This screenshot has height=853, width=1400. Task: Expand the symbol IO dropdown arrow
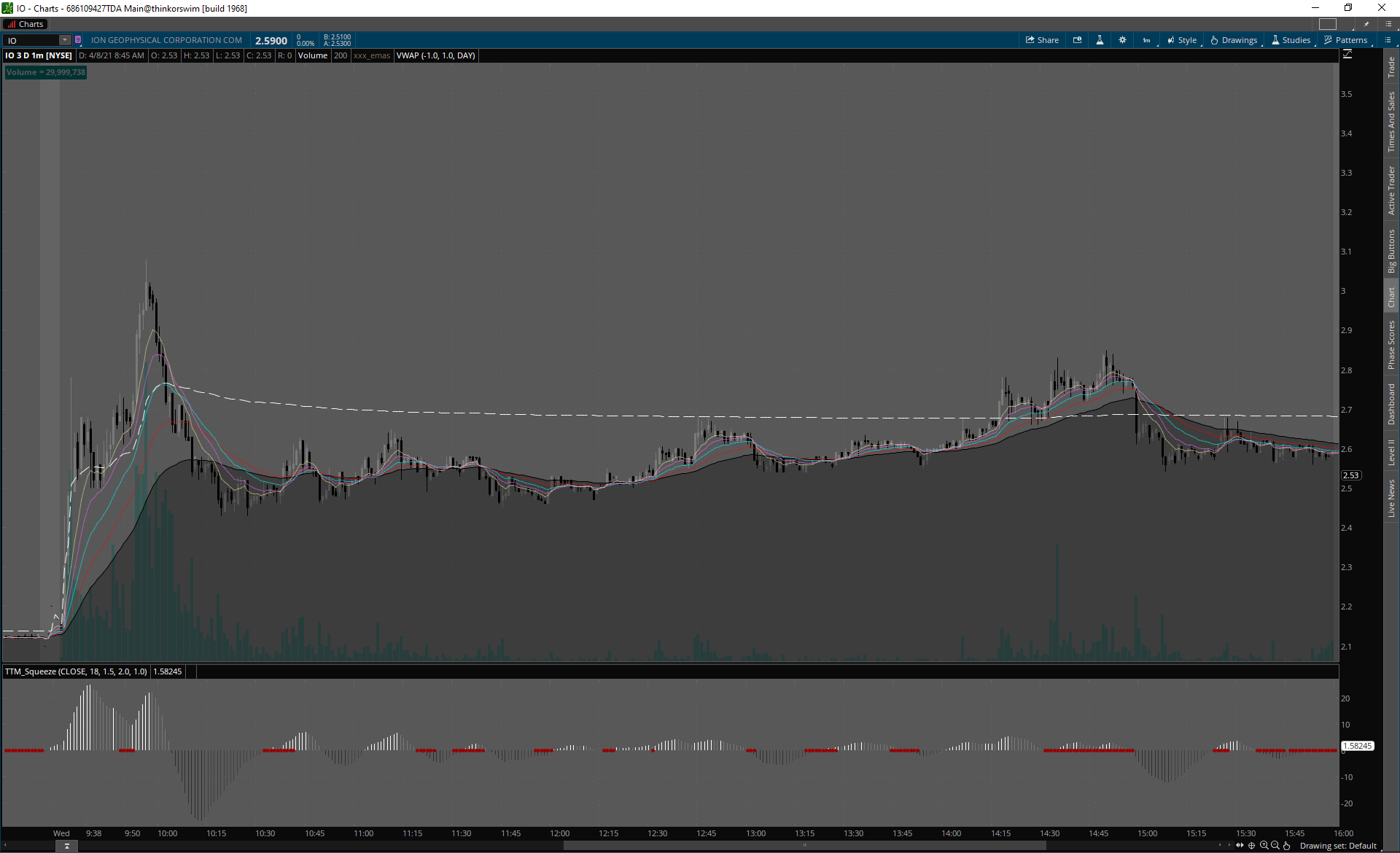tap(64, 40)
